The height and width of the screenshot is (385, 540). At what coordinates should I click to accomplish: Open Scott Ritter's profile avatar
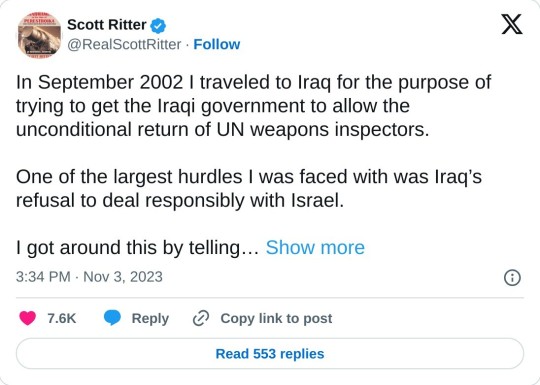click(39, 34)
